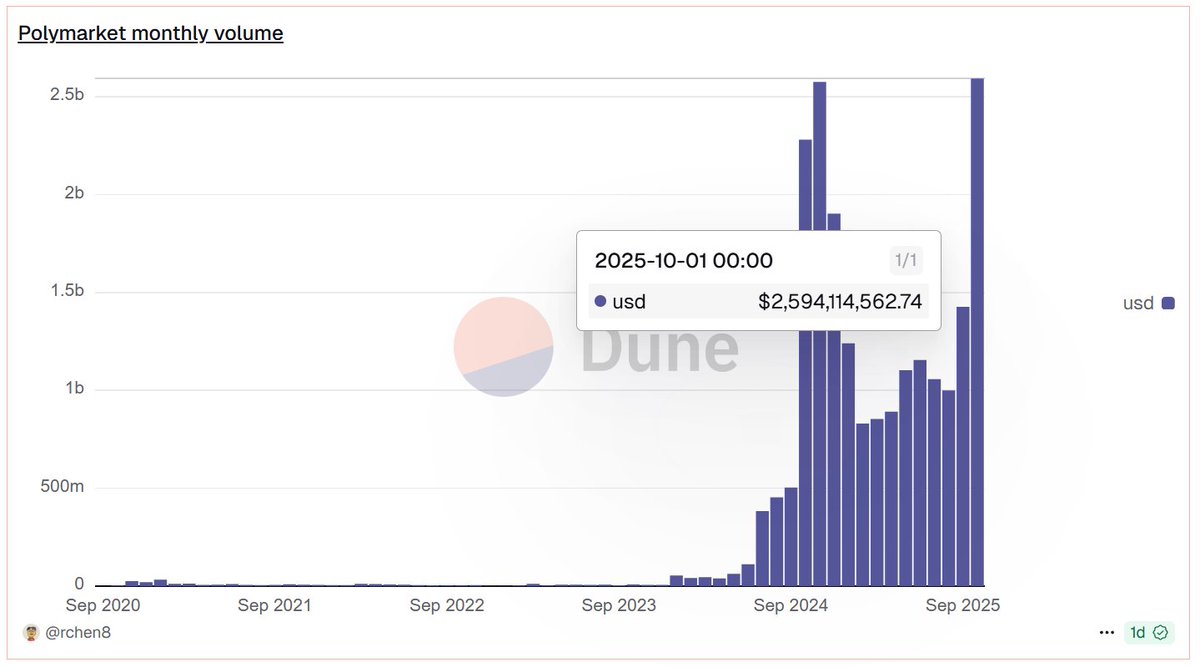Click the 500m y-axis label
The width and height of the screenshot is (1200, 667).
click(x=61, y=486)
